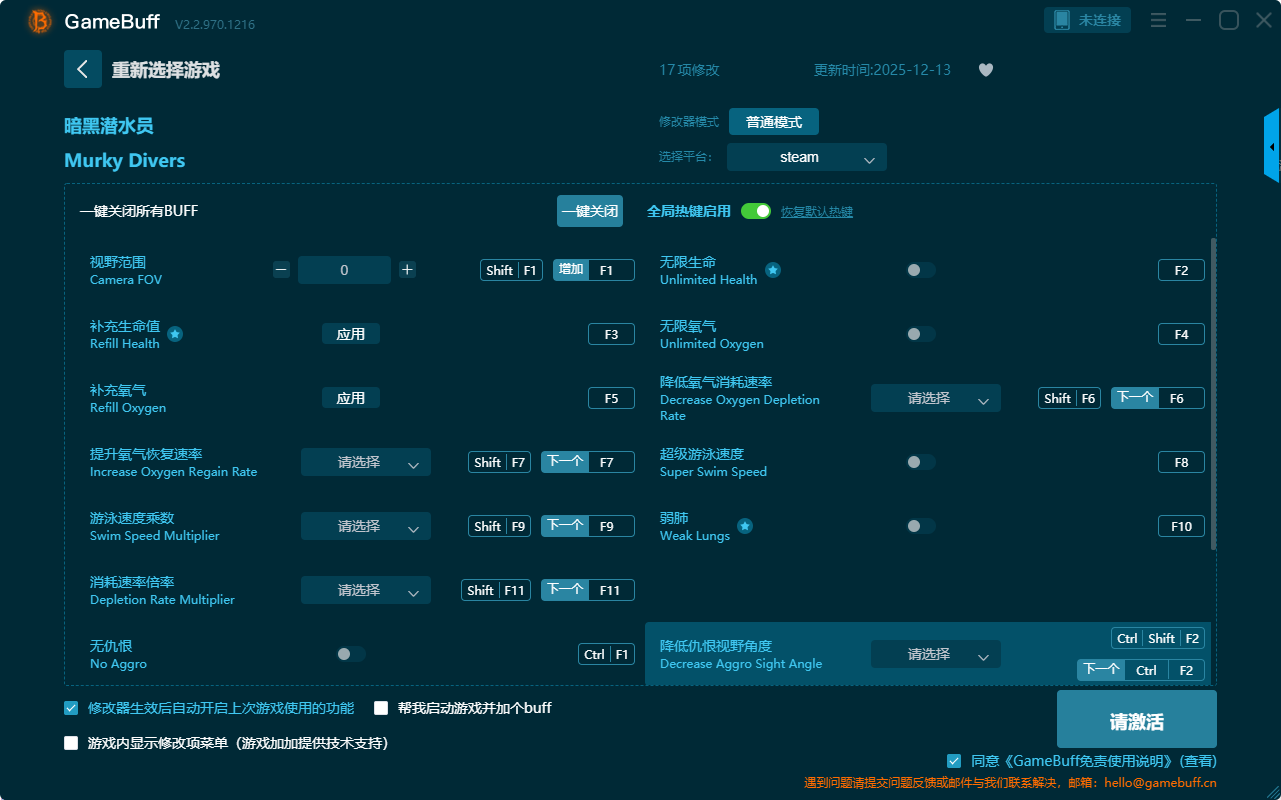The image size is (1281, 800).
Task: Open the steam platform dropdown
Action: click(806, 158)
